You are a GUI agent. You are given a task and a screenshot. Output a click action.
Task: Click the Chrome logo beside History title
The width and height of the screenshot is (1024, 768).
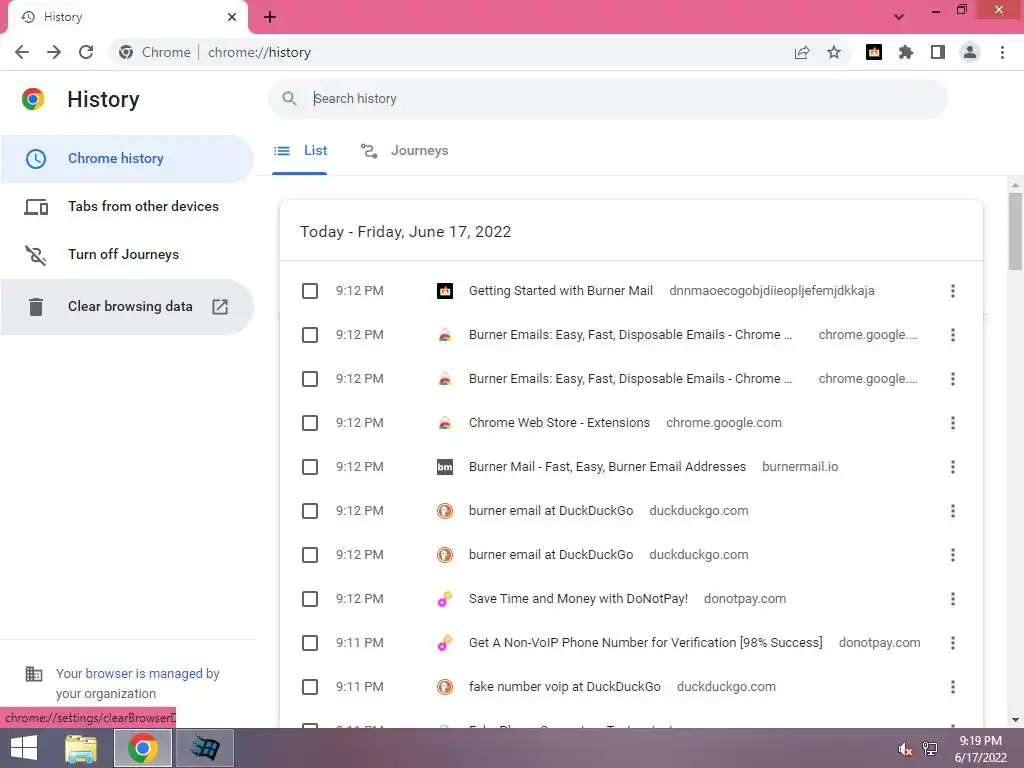(x=33, y=99)
